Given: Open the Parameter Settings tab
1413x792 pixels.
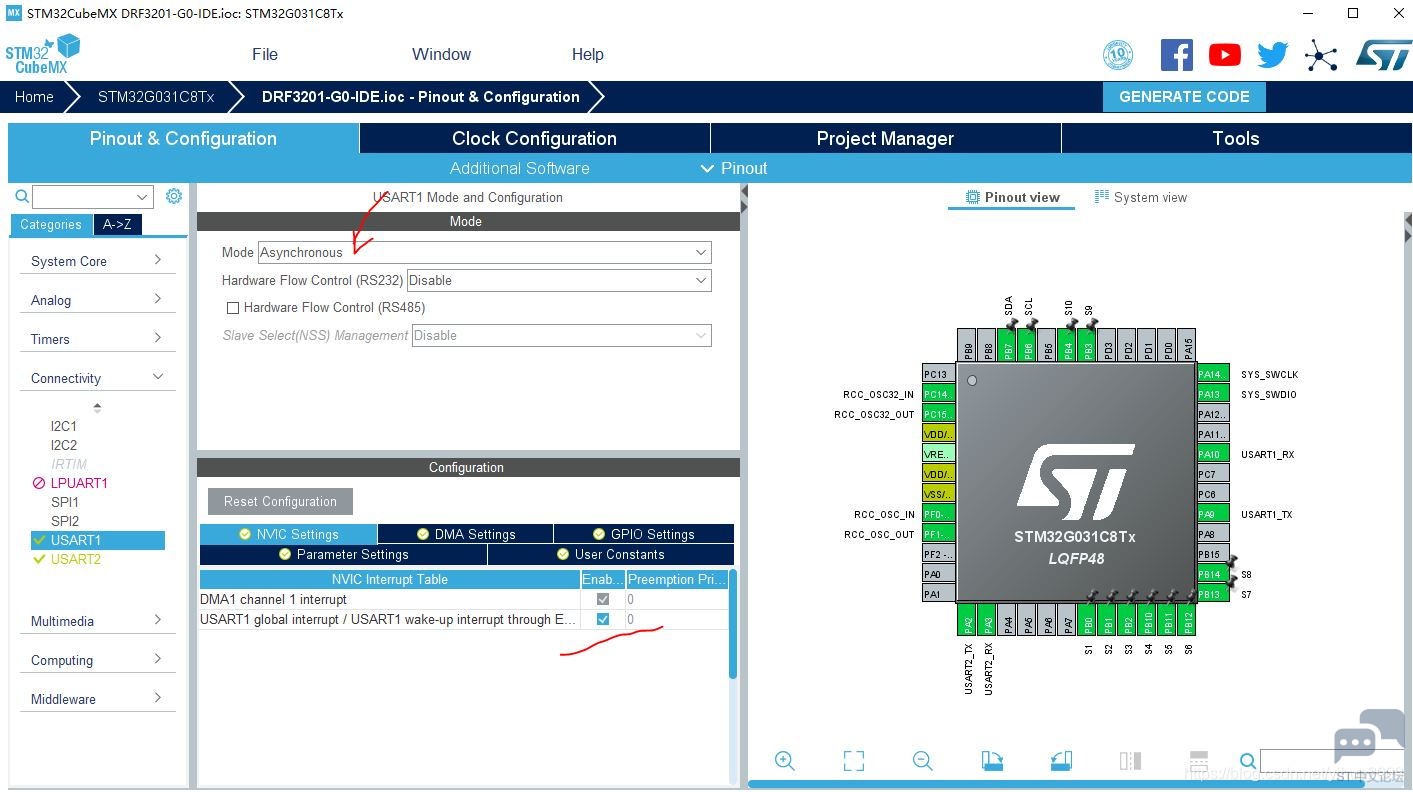Looking at the screenshot, I should point(343,554).
